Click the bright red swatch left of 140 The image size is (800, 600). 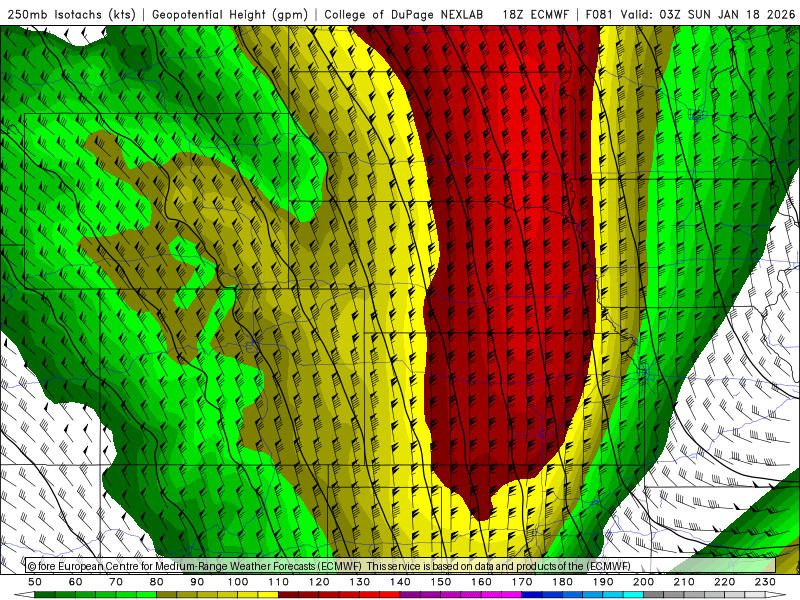tap(390, 595)
